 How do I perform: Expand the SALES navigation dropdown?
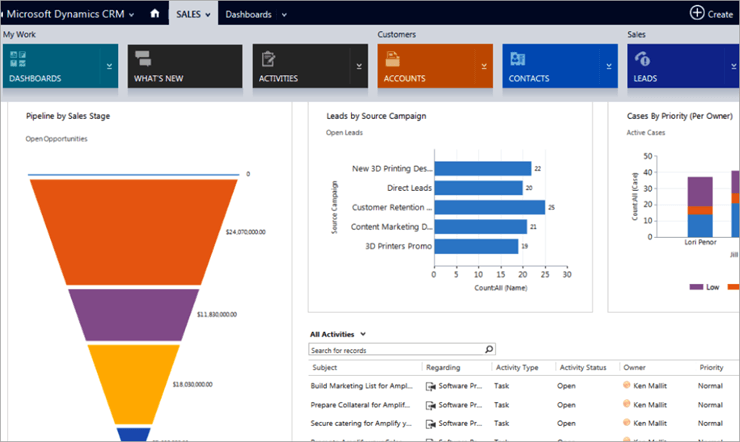point(193,14)
